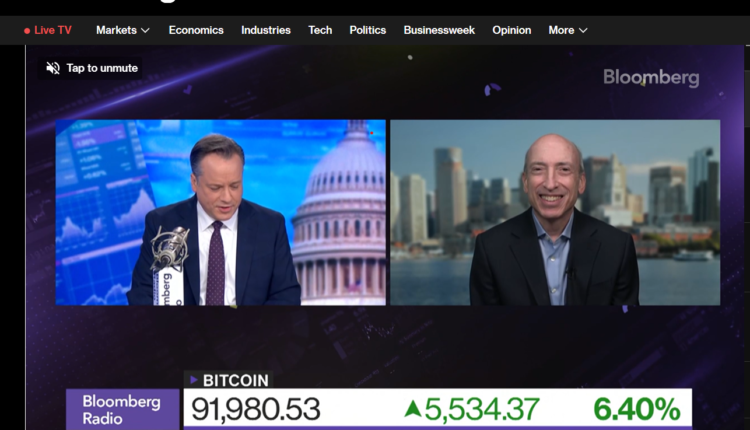The width and height of the screenshot is (750, 430).
Task: Click the muted speaker icon
Action: pyautogui.click(x=53, y=68)
